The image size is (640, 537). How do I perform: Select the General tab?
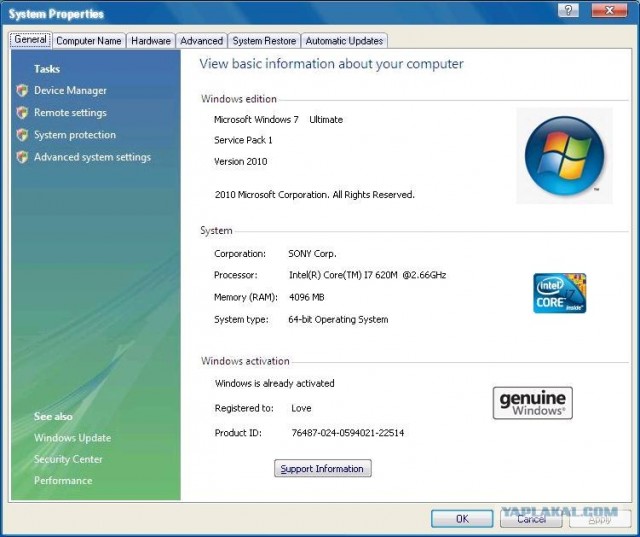(x=30, y=40)
